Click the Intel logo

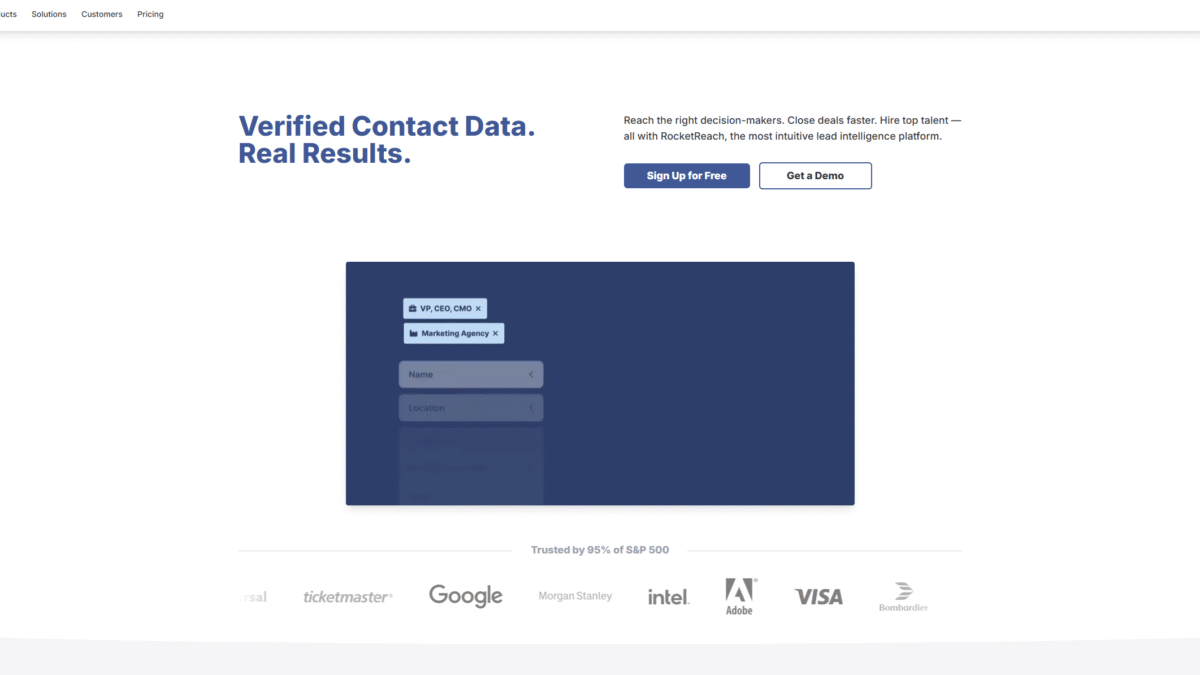(668, 597)
